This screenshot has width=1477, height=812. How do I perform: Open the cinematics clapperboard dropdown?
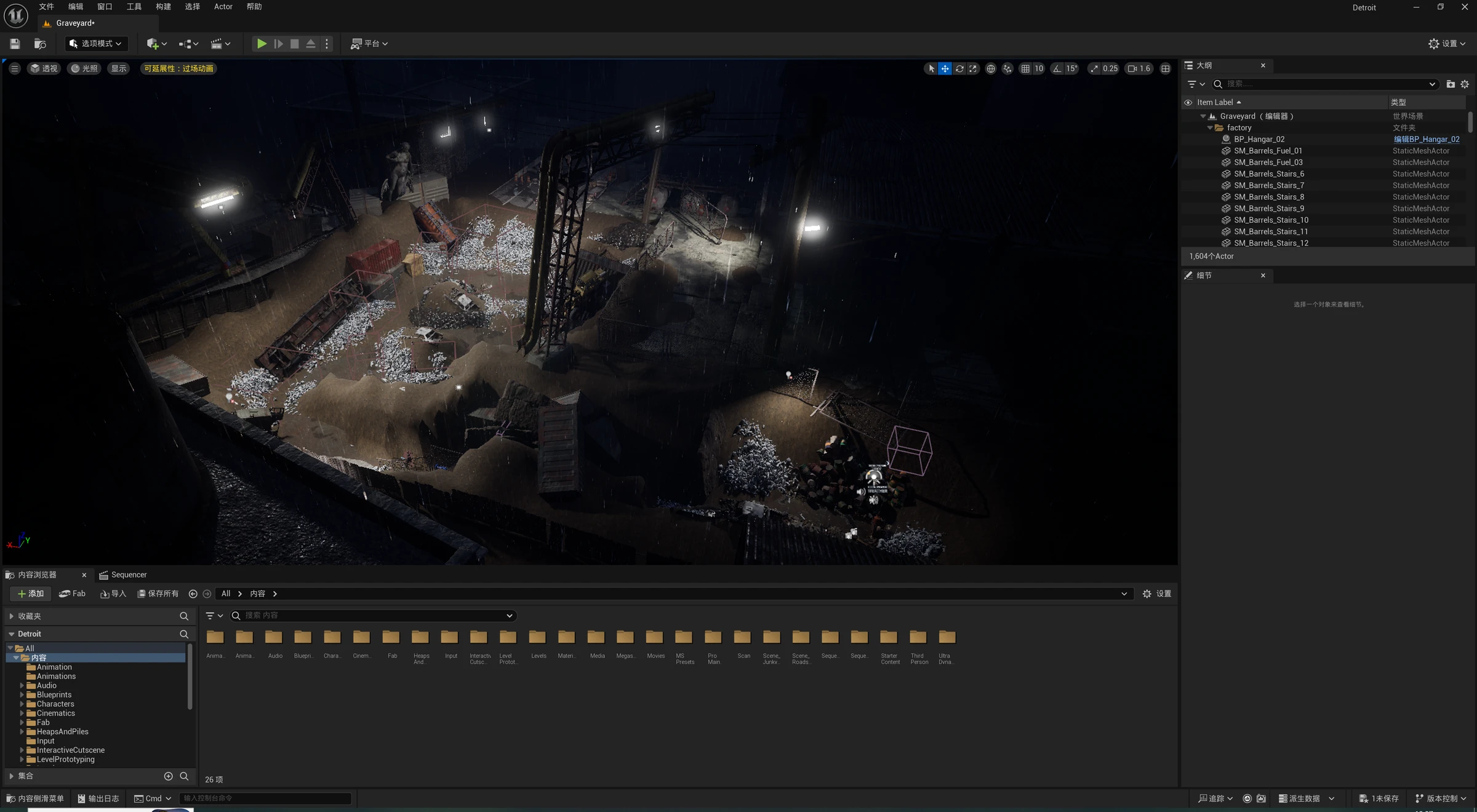(220, 44)
